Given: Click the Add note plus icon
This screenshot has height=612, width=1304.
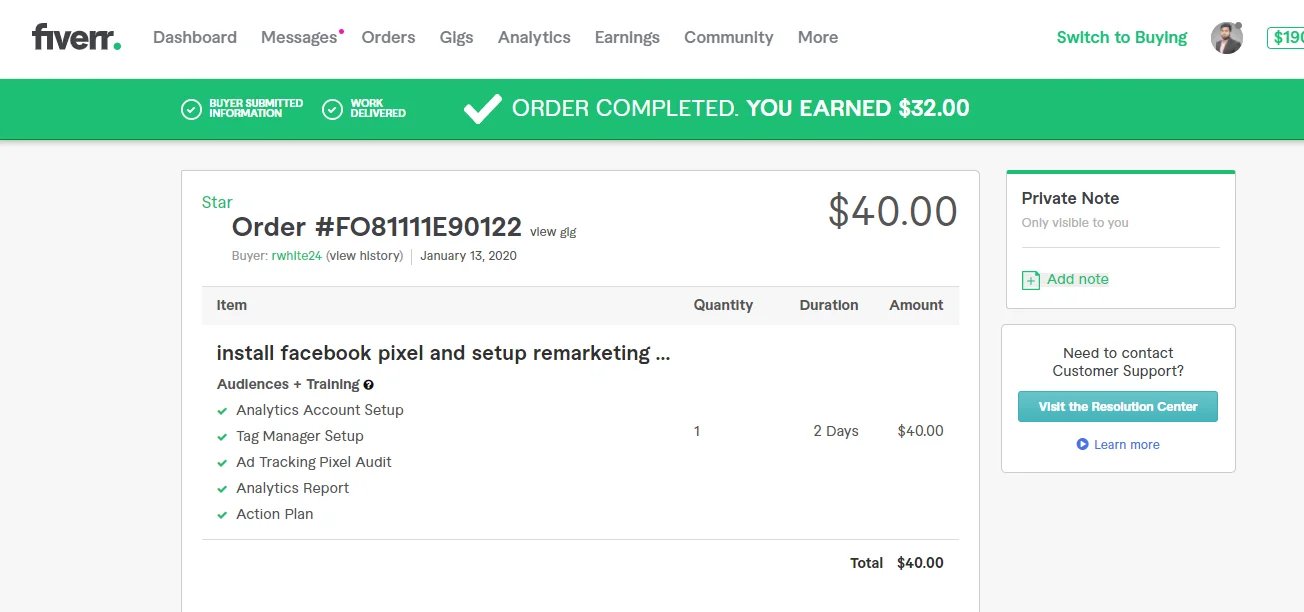Looking at the screenshot, I should (1031, 280).
